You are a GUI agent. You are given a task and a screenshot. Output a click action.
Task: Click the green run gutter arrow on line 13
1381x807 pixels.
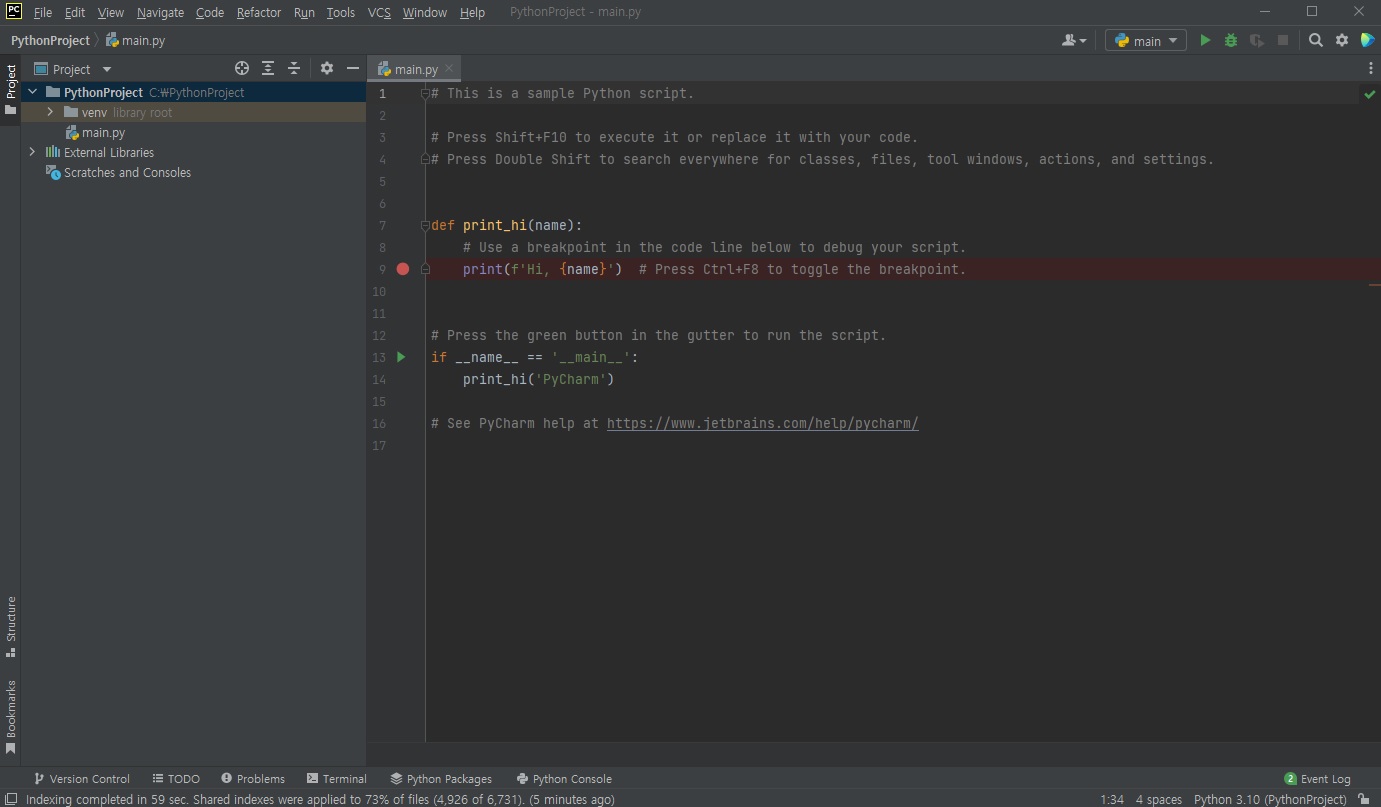(x=401, y=357)
